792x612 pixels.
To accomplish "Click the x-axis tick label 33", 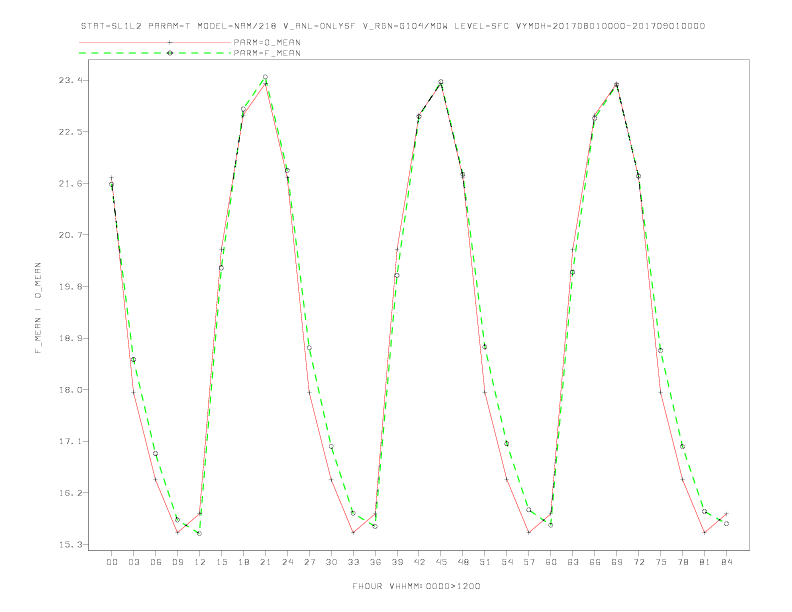I will point(353,562).
